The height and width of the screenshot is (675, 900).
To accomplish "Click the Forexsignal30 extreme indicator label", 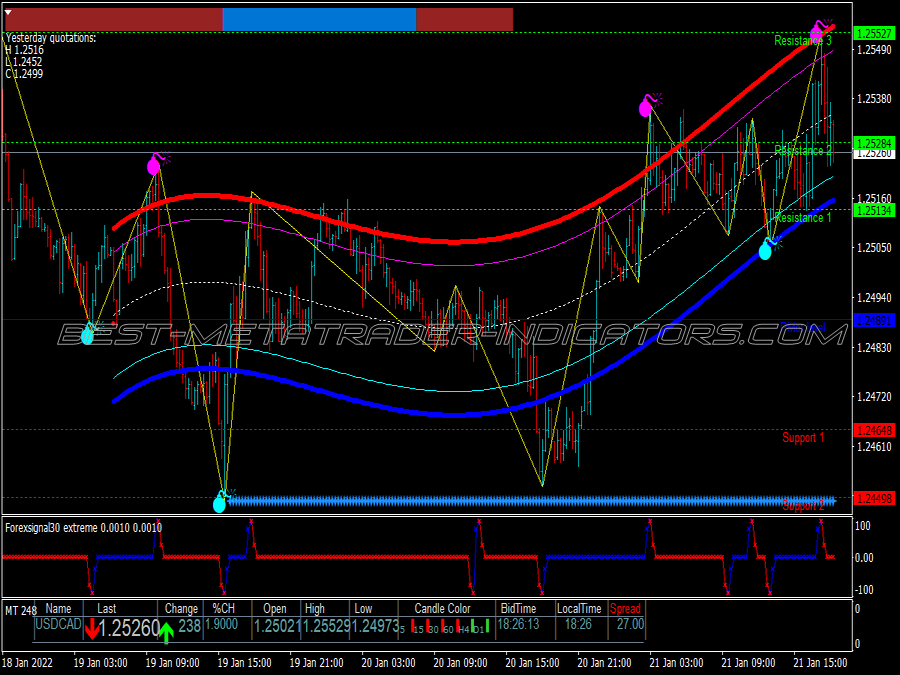I will click(83, 527).
